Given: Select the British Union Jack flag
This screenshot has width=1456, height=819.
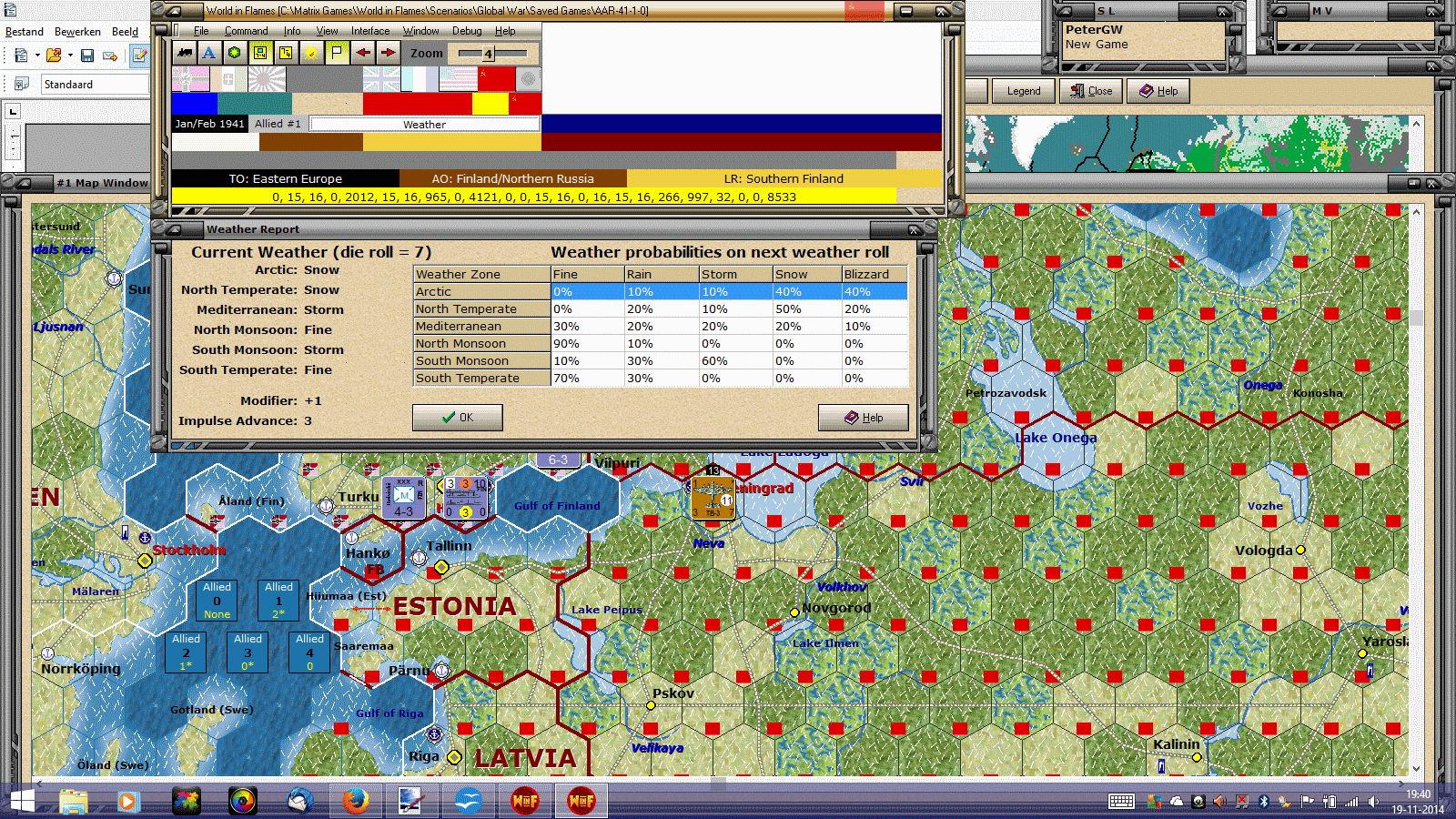Looking at the screenshot, I should (381, 79).
